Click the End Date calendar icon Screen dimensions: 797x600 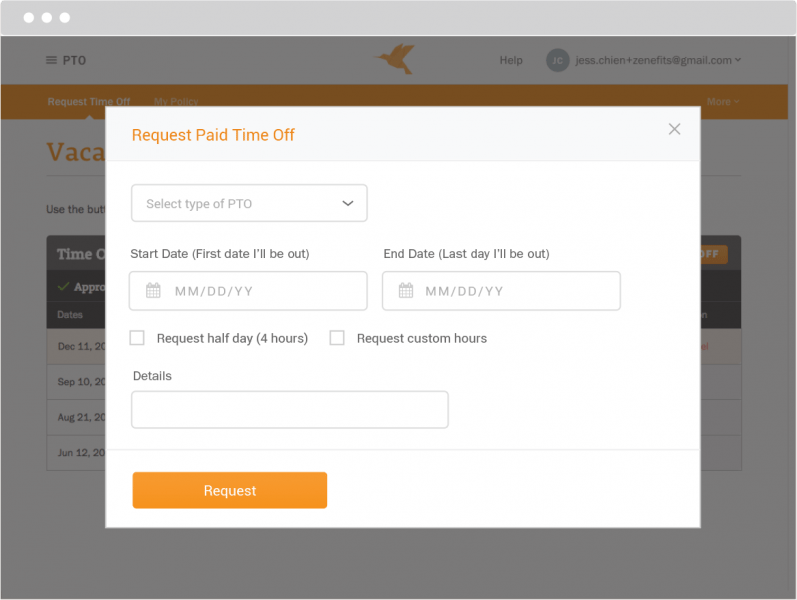[406, 291]
